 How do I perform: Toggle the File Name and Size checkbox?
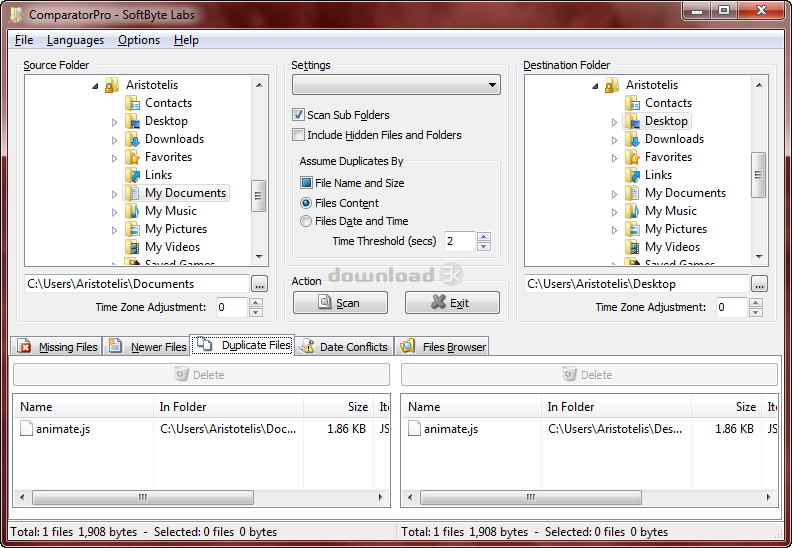point(306,183)
